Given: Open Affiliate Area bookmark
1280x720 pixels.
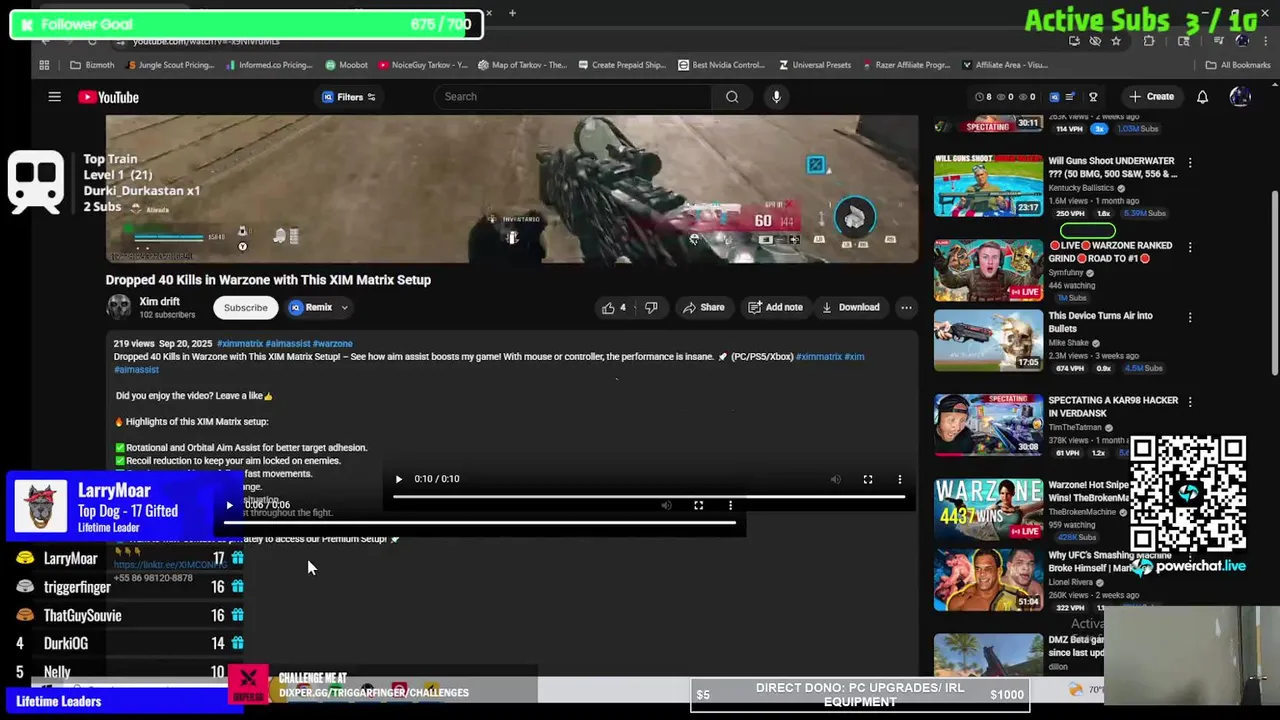Looking at the screenshot, I should (x=1005, y=65).
